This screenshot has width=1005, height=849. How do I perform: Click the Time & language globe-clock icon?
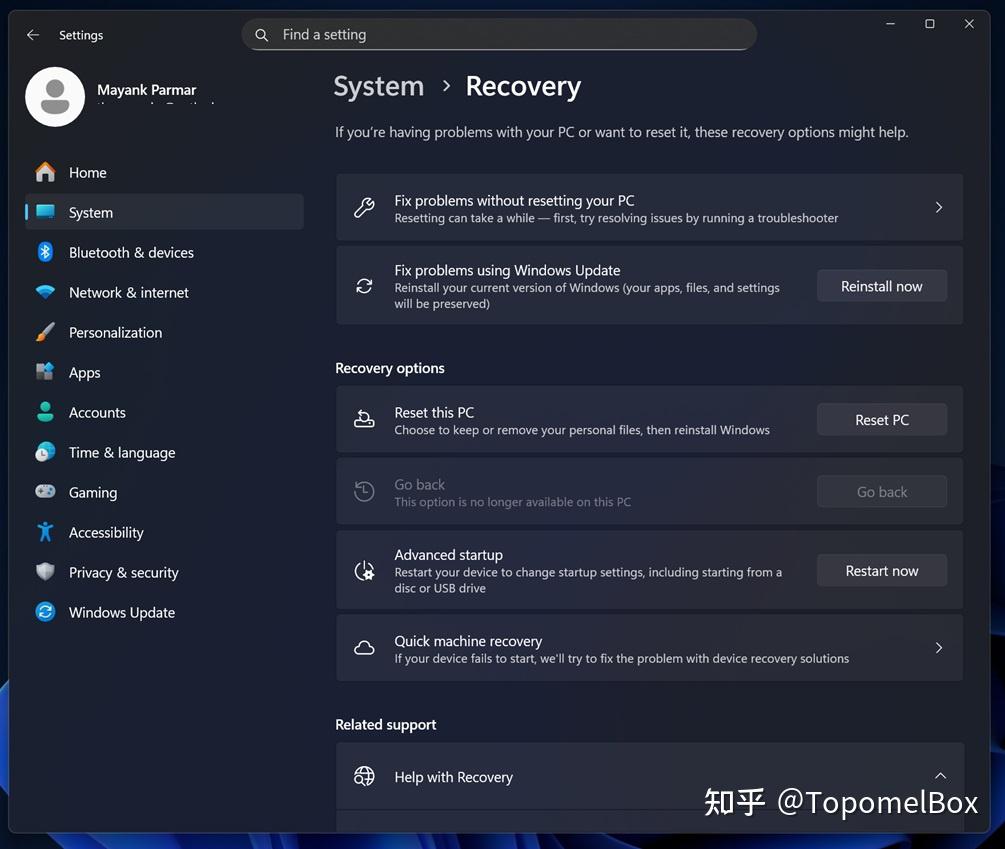pyautogui.click(x=45, y=452)
